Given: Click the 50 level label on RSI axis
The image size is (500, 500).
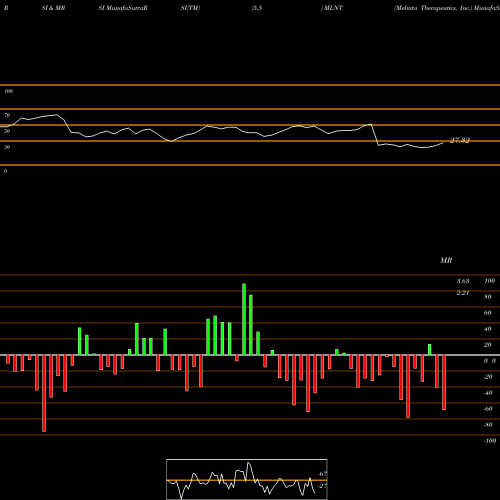Looking at the screenshot, I should (7, 131).
